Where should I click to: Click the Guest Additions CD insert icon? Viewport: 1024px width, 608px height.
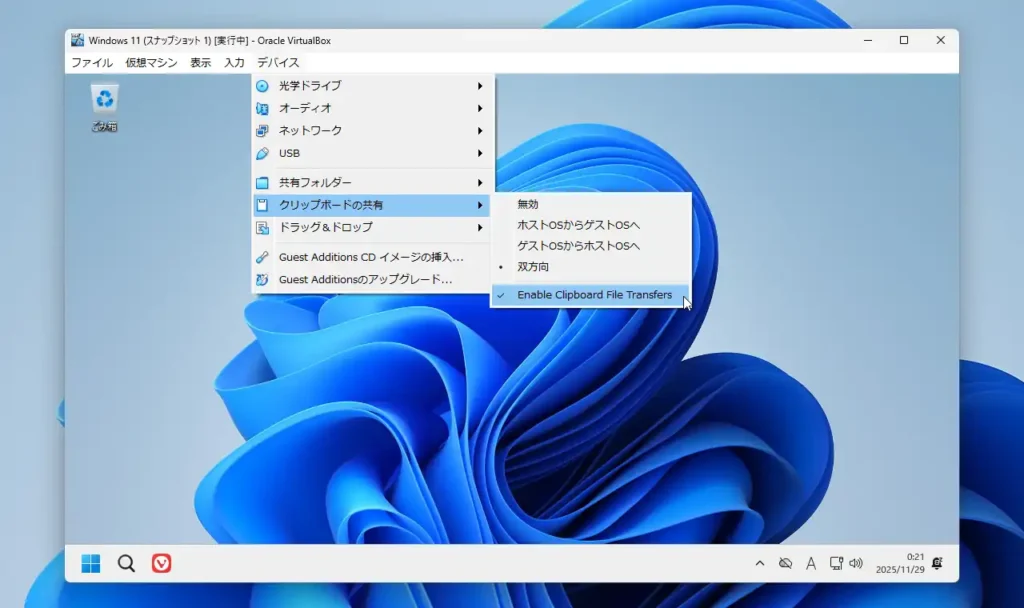tap(262, 258)
